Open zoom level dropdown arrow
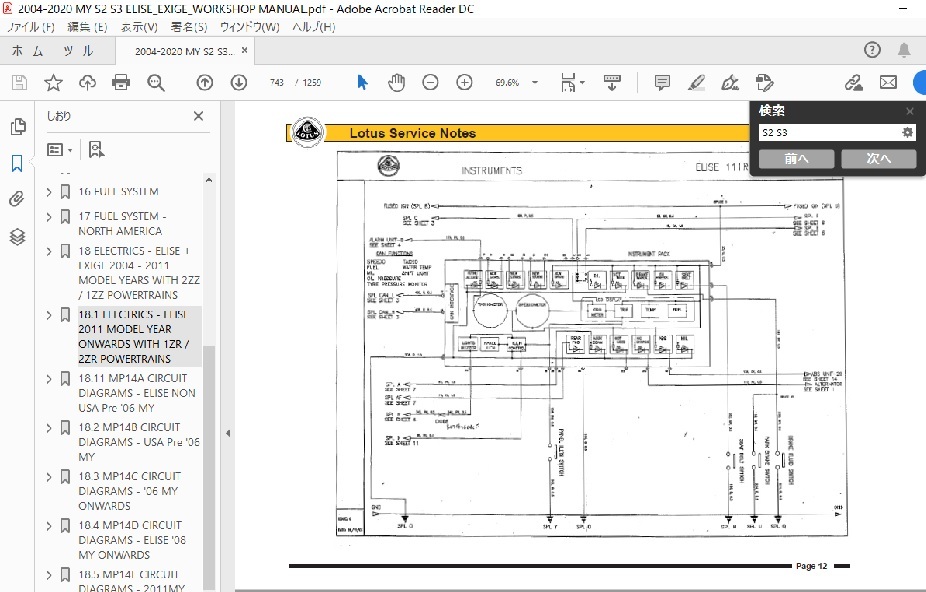The height and width of the screenshot is (592, 926). pos(535,83)
